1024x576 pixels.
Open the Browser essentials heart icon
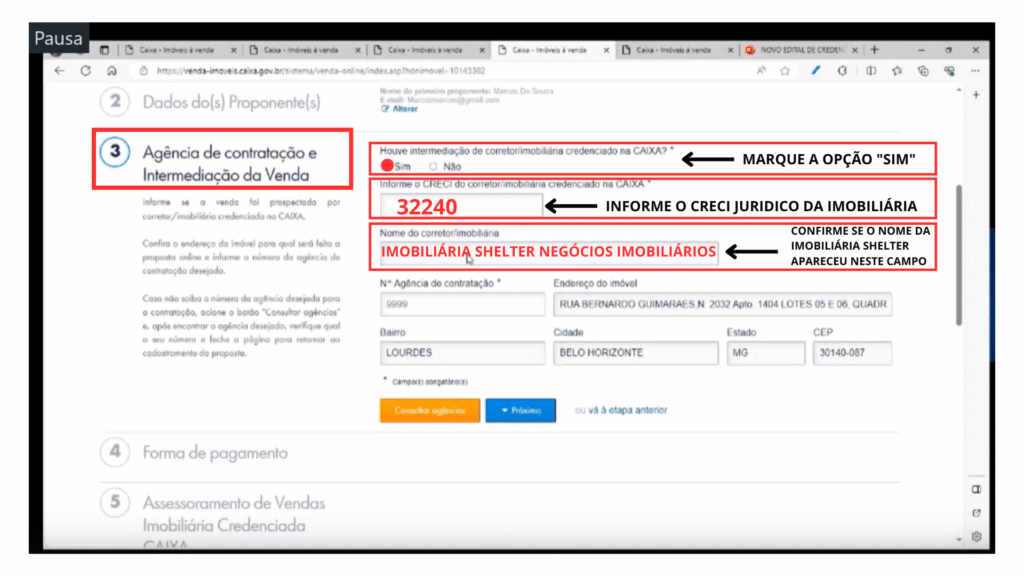pyautogui.click(x=950, y=71)
